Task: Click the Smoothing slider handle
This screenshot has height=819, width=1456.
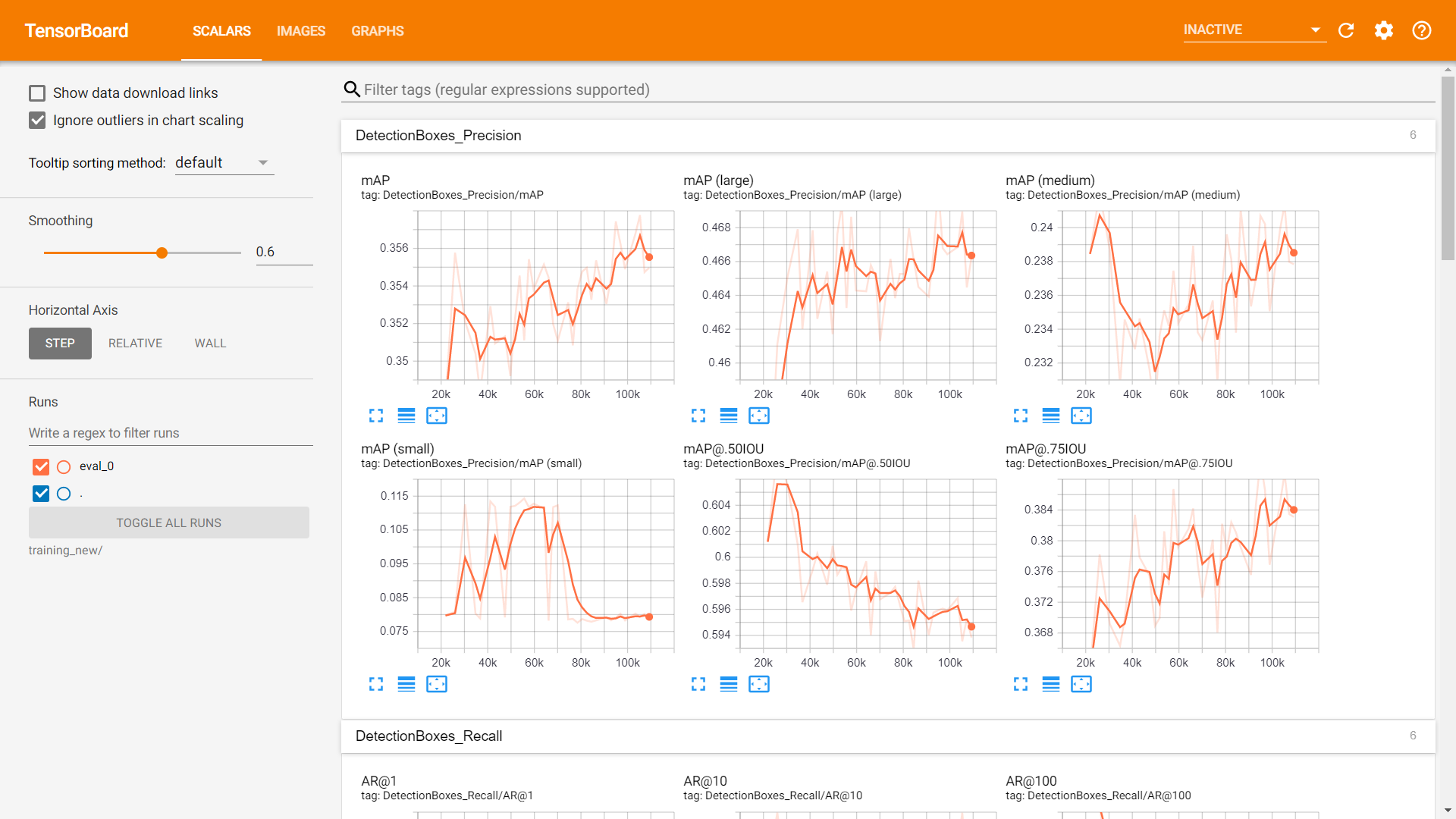Action: pos(162,253)
